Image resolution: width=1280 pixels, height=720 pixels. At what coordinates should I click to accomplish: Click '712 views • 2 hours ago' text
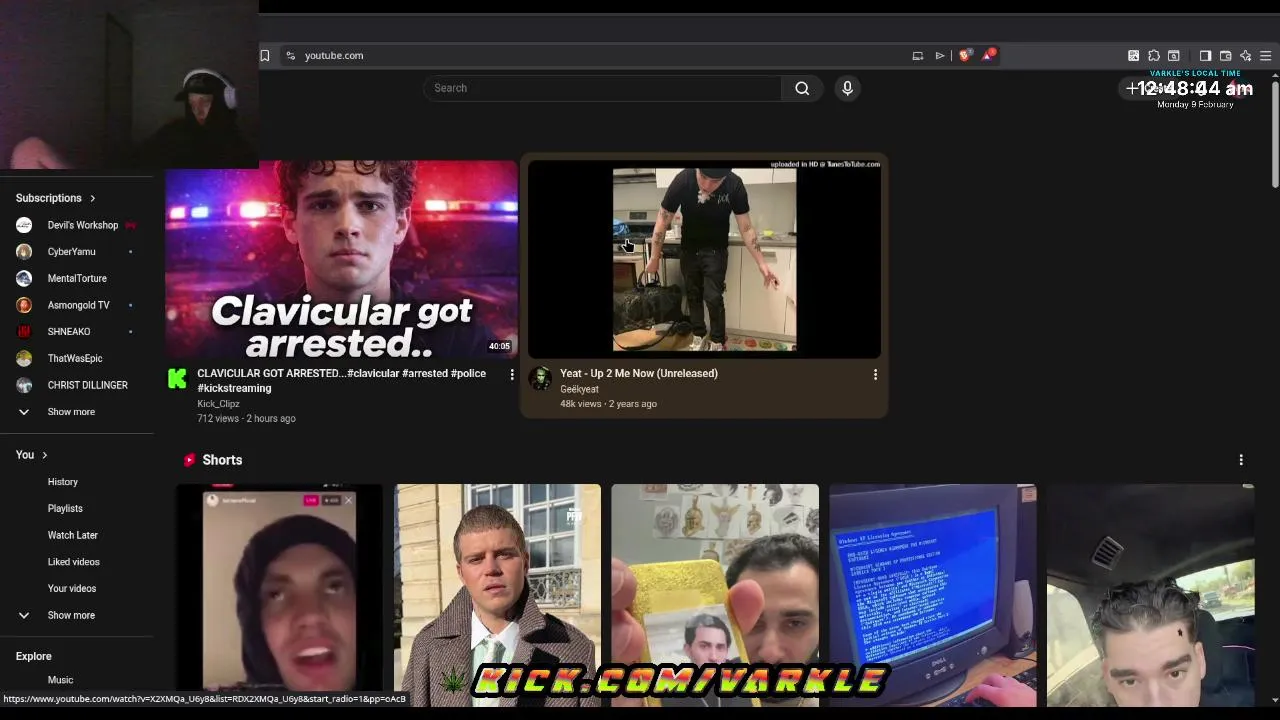click(x=246, y=419)
